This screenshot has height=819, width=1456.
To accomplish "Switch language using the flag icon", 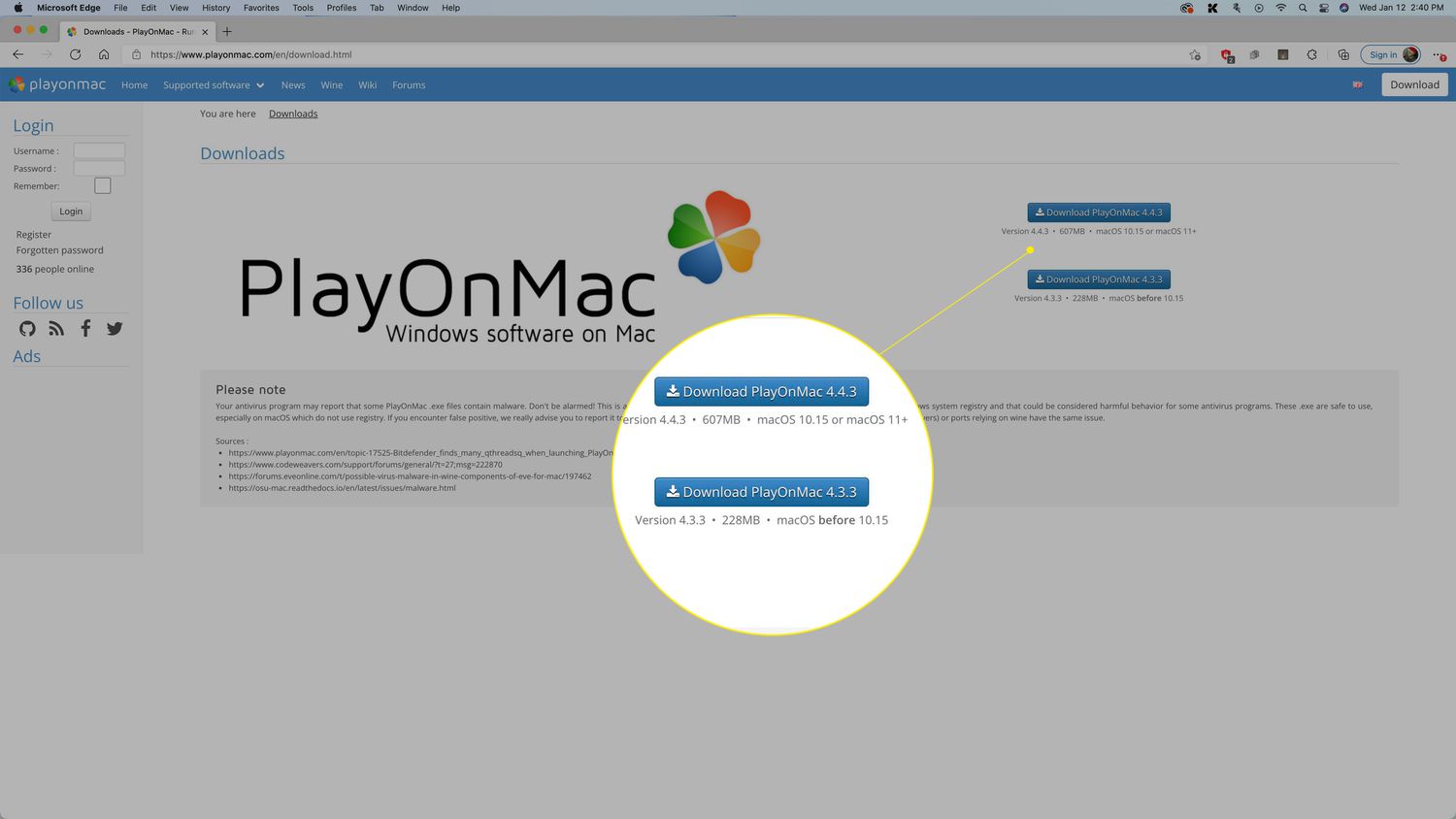I will point(1357,85).
